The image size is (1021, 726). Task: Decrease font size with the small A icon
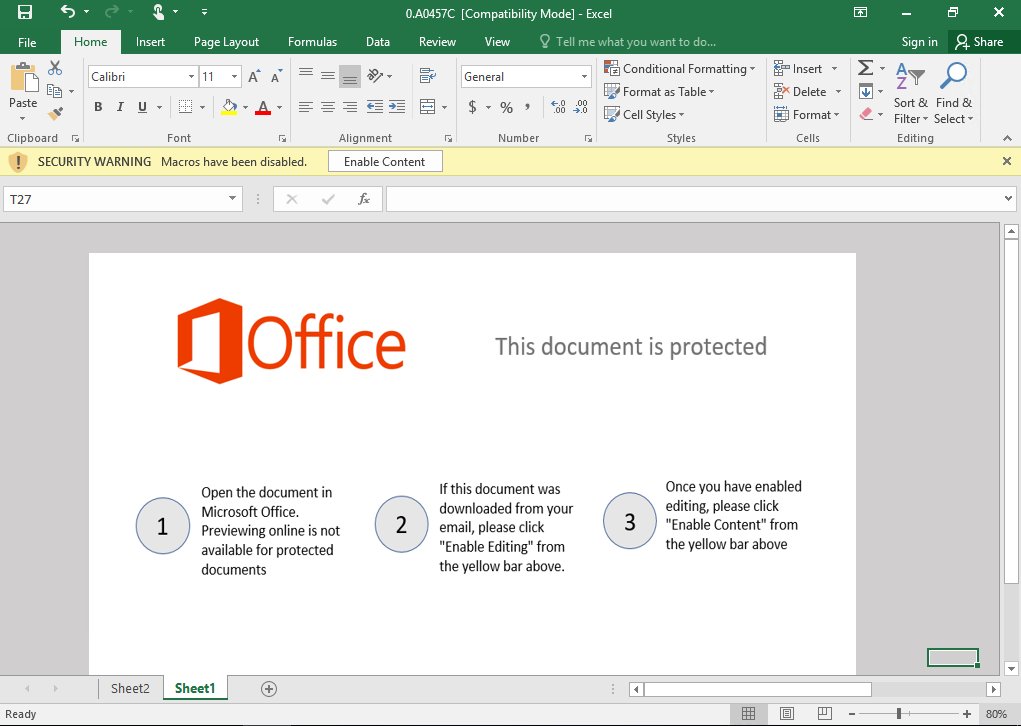277,77
